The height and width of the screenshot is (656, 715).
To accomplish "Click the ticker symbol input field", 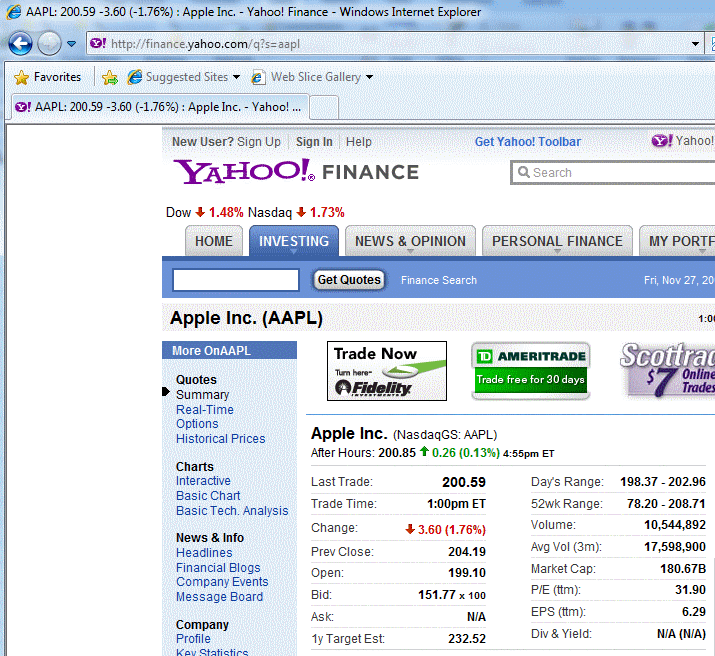I will coord(236,280).
